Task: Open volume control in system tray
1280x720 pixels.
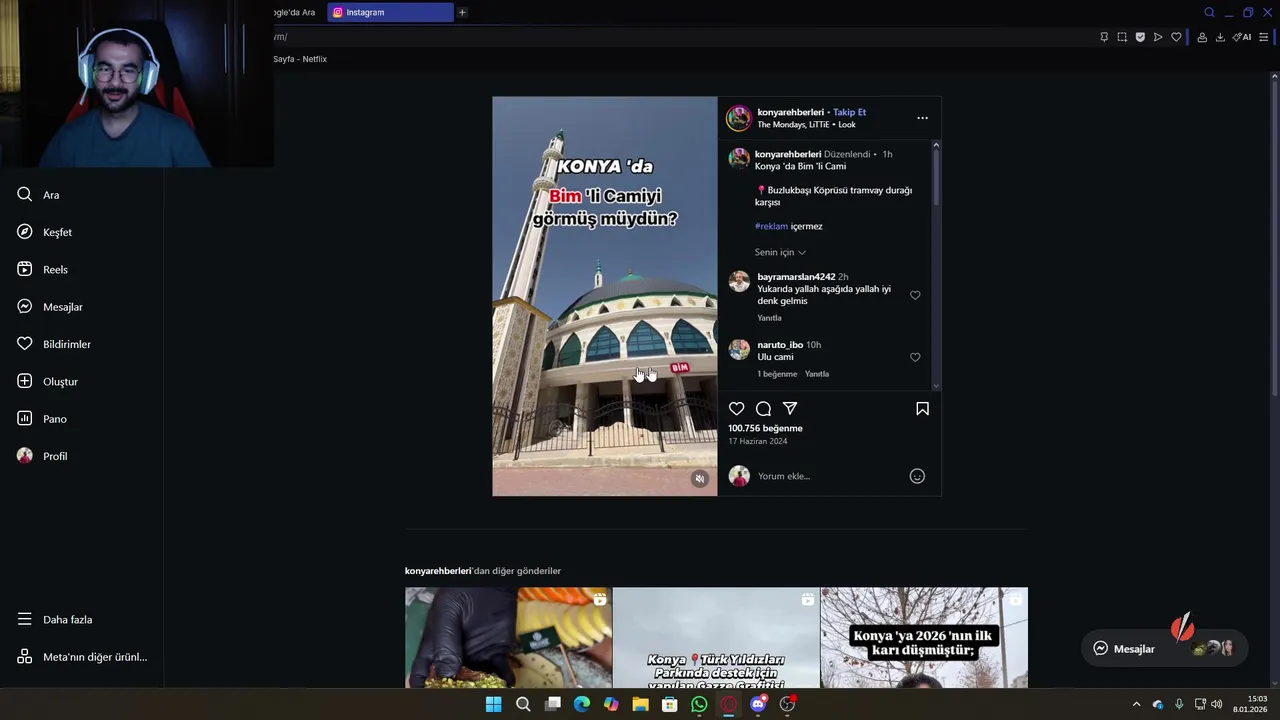Action: click(x=1216, y=704)
